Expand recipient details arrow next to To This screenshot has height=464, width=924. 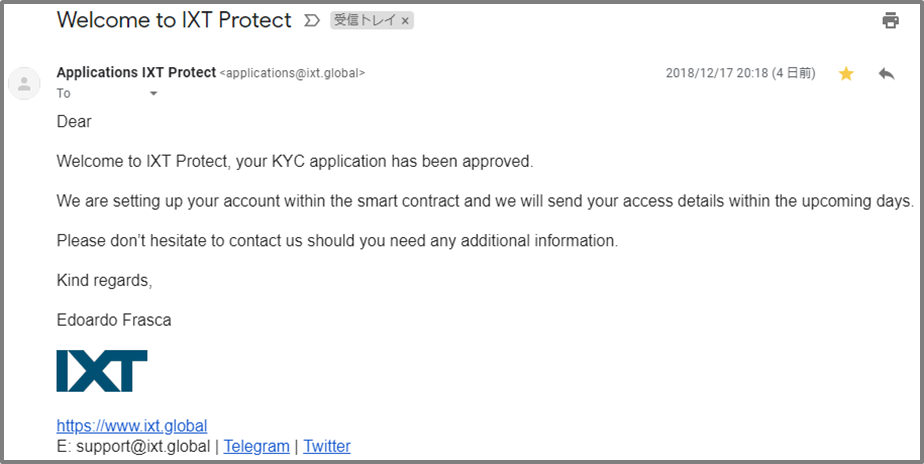tap(154, 93)
